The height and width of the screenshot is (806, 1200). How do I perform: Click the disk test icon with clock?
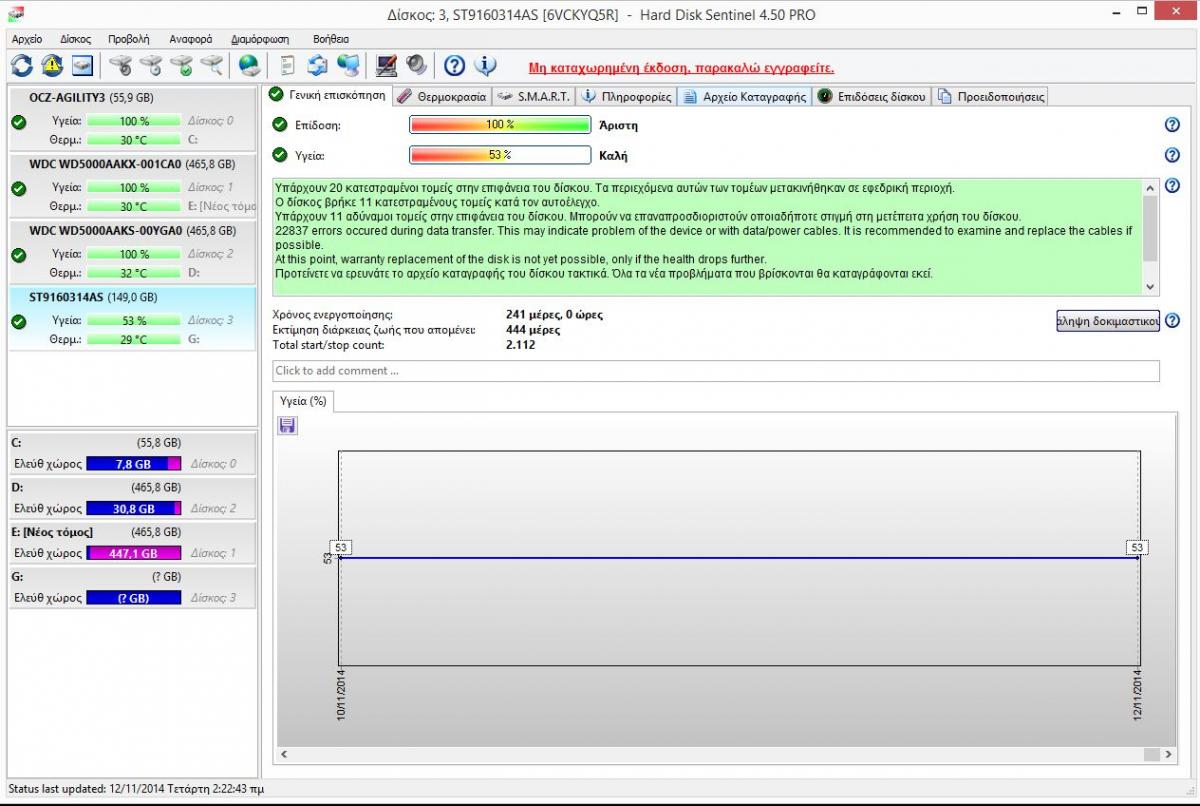(151, 66)
